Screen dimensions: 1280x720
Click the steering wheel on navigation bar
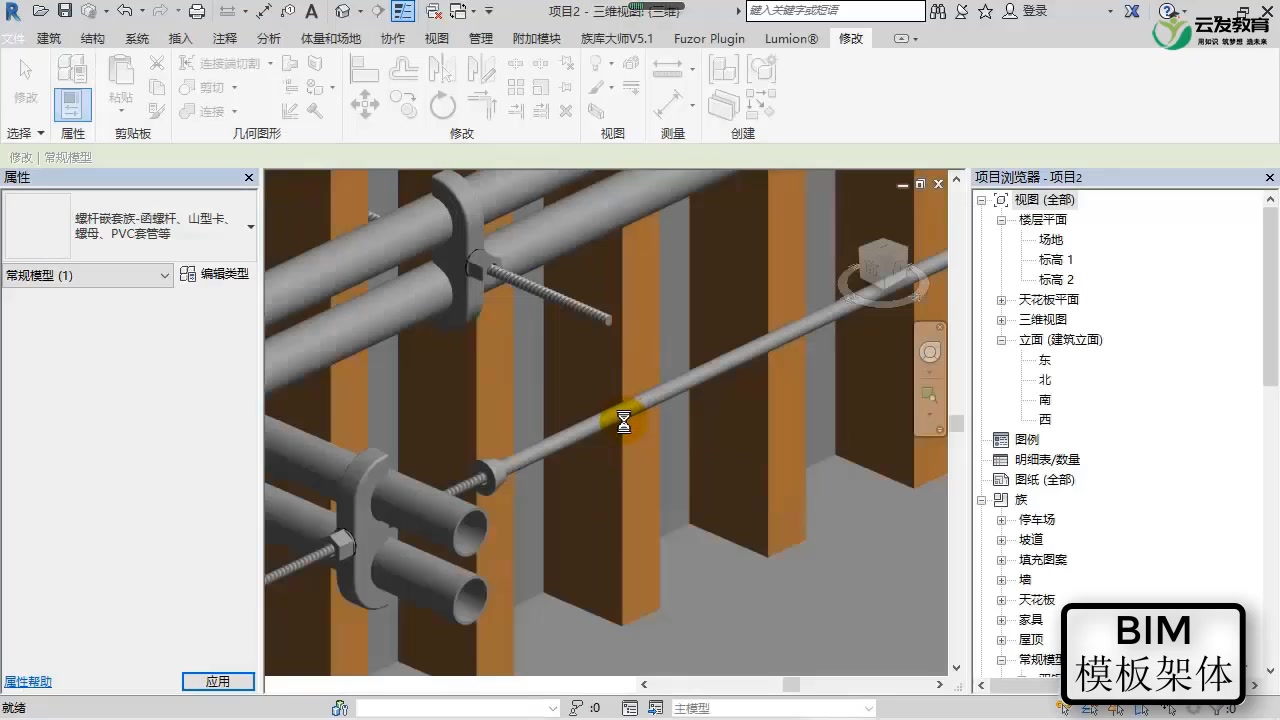[x=930, y=352]
